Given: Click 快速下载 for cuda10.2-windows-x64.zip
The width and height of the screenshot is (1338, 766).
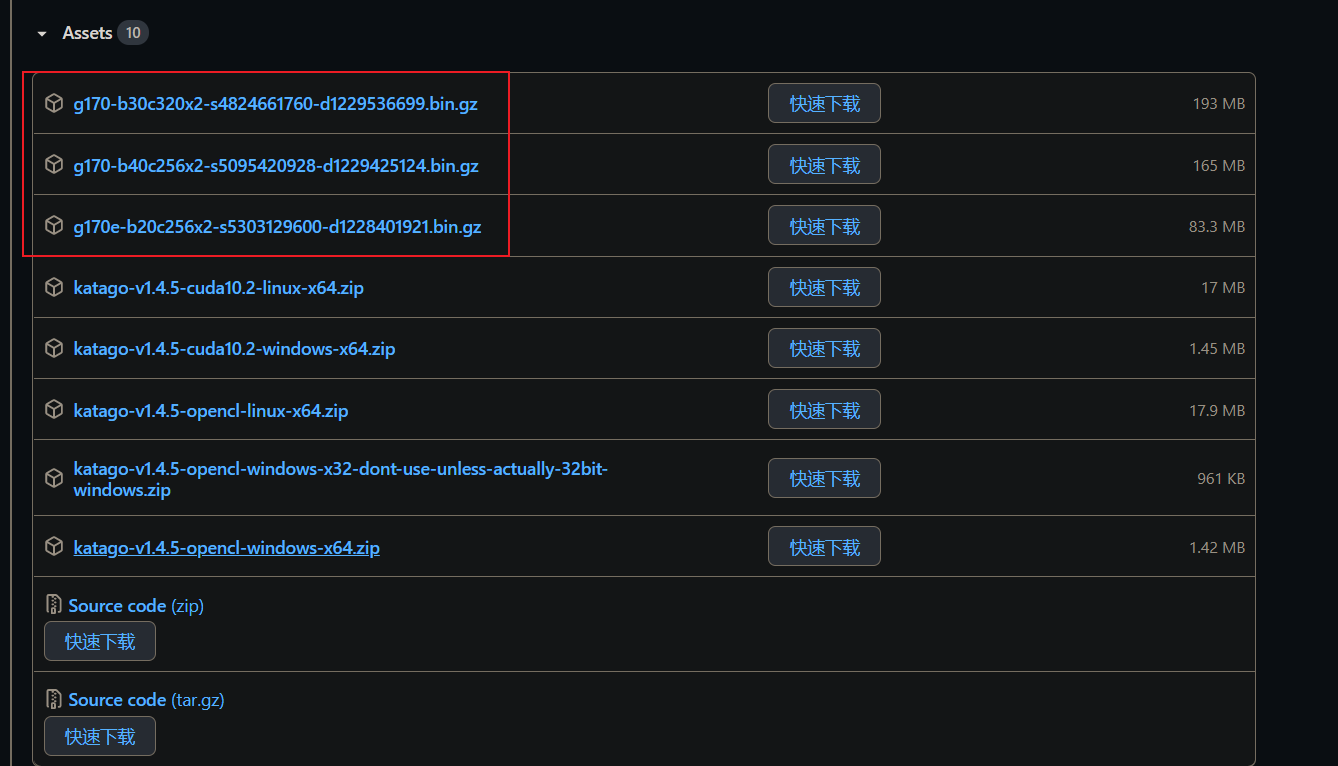Looking at the screenshot, I should click(x=824, y=348).
